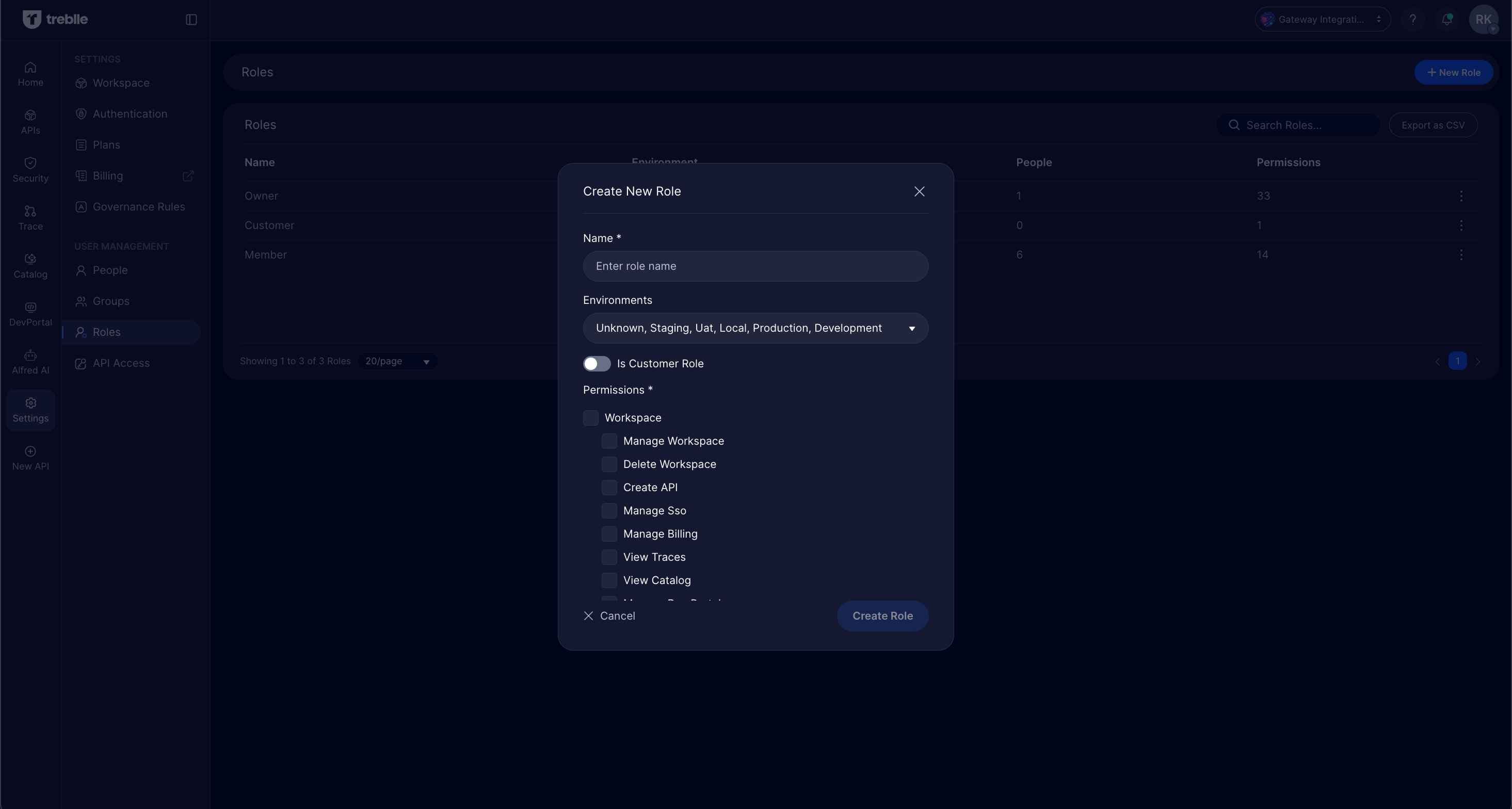Expand the Environments dropdown

(x=755, y=328)
